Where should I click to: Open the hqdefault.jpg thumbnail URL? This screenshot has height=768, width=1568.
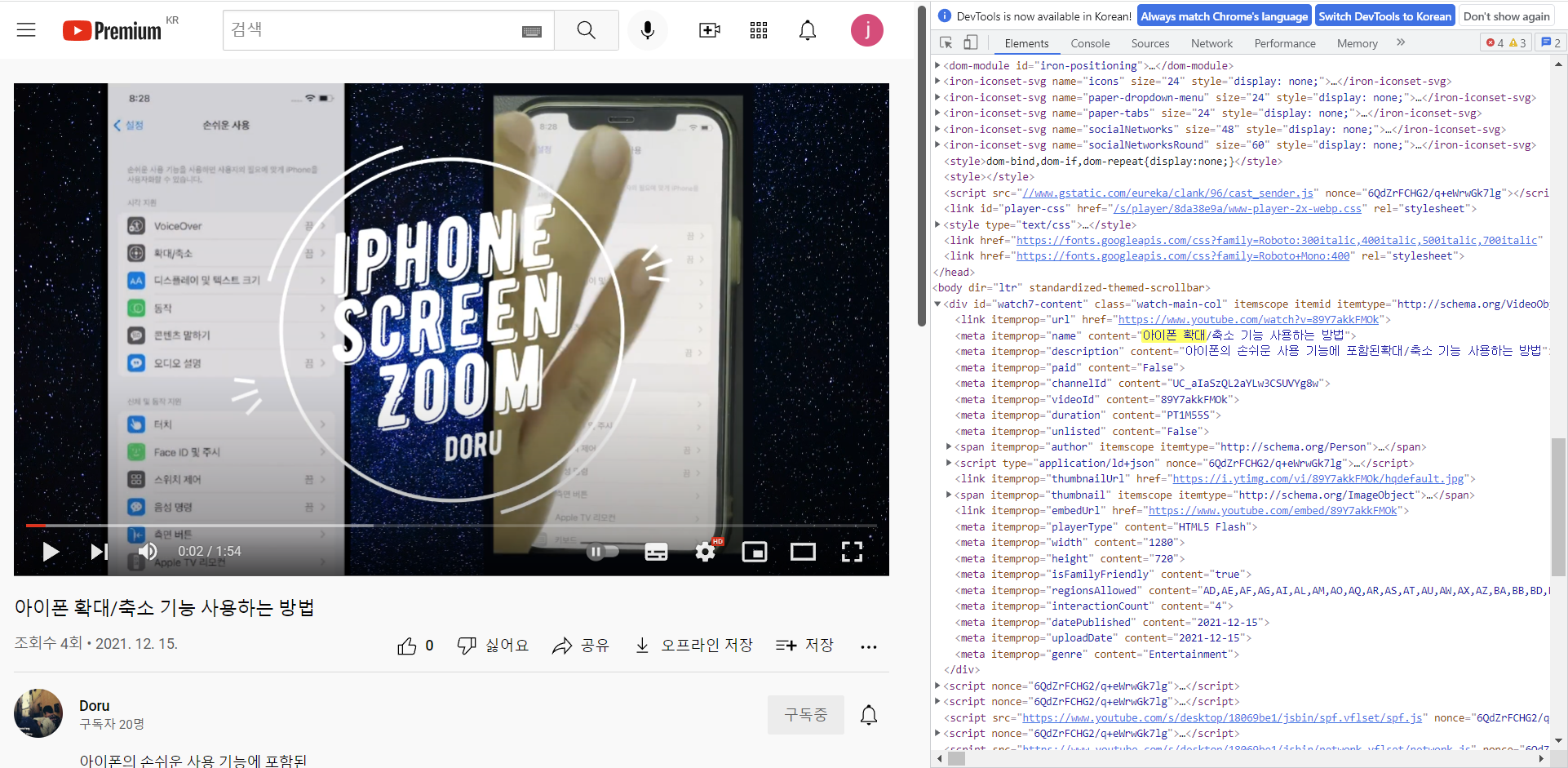point(1318,479)
